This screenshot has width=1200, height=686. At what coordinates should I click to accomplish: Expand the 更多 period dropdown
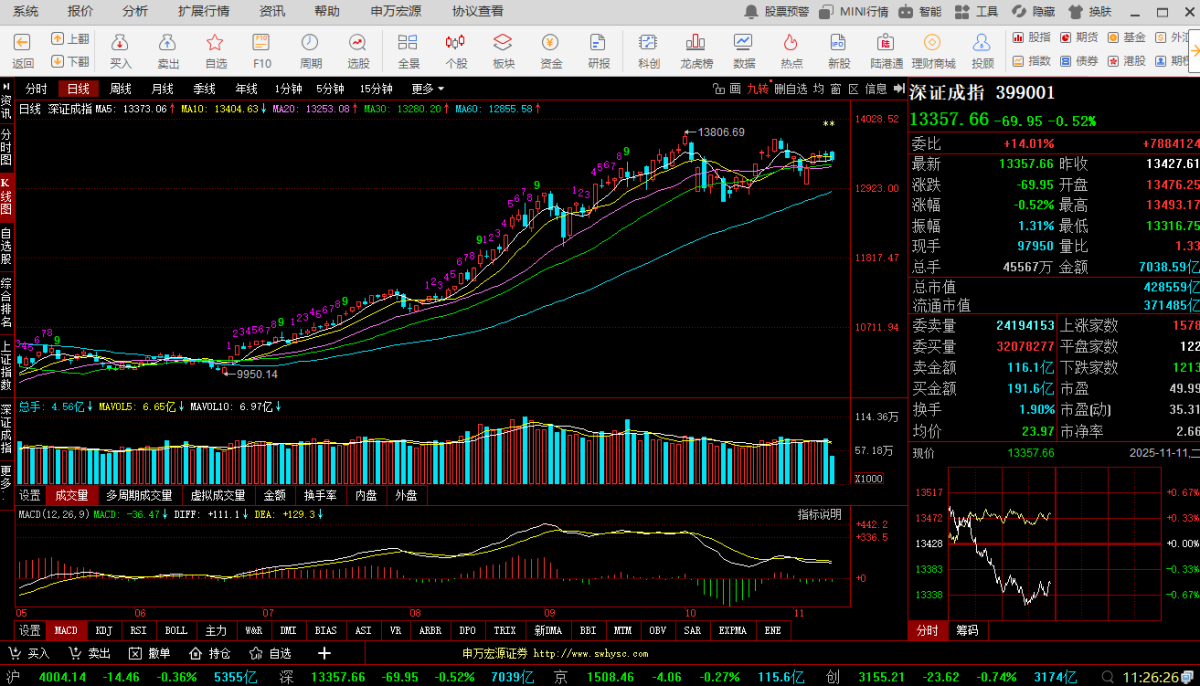pos(428,89)
